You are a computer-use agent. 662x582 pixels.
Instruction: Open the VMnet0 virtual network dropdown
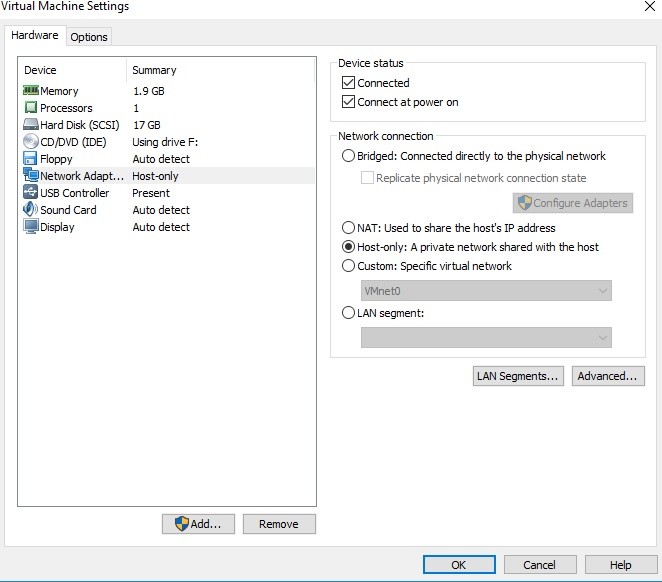pos(486,291)
